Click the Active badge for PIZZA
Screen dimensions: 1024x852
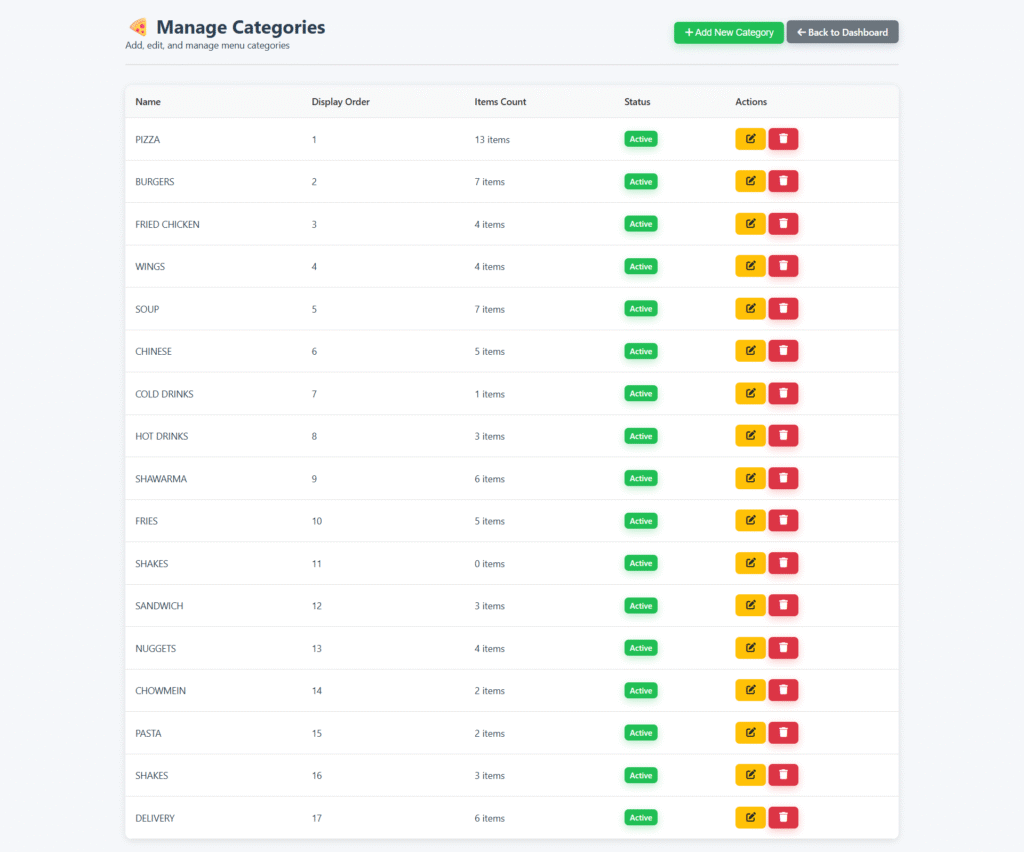[641, 139]
